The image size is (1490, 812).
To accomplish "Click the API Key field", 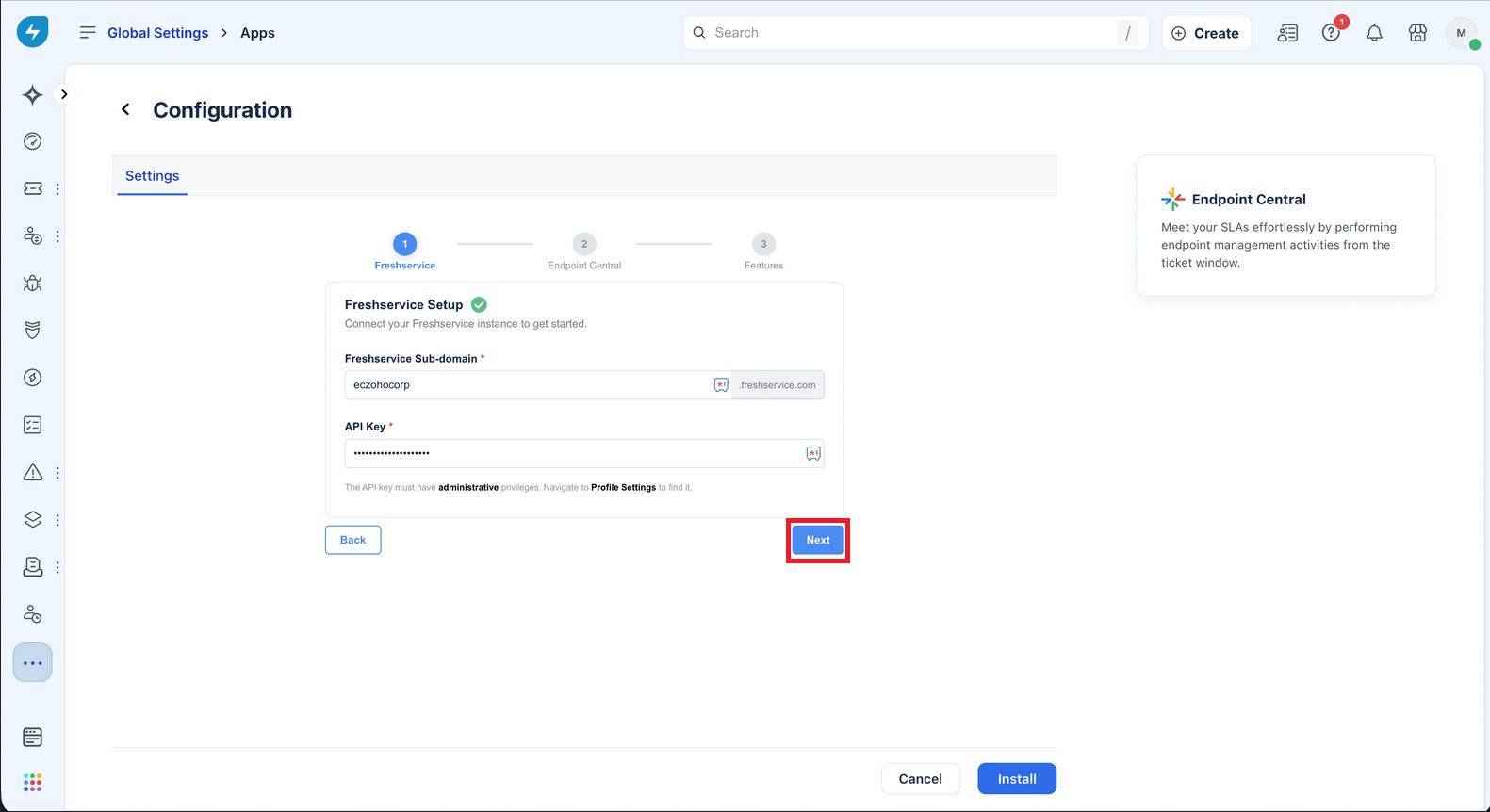I will click(584, 453).
